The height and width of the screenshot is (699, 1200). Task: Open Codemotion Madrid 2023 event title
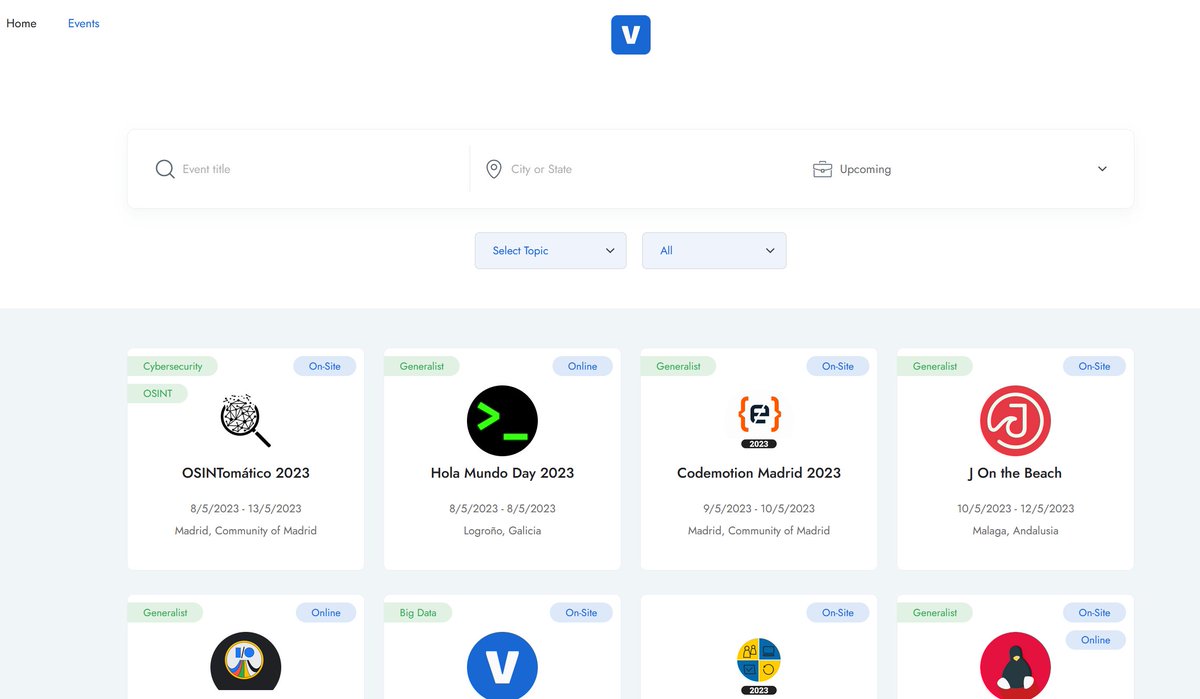tap(759, 473)
